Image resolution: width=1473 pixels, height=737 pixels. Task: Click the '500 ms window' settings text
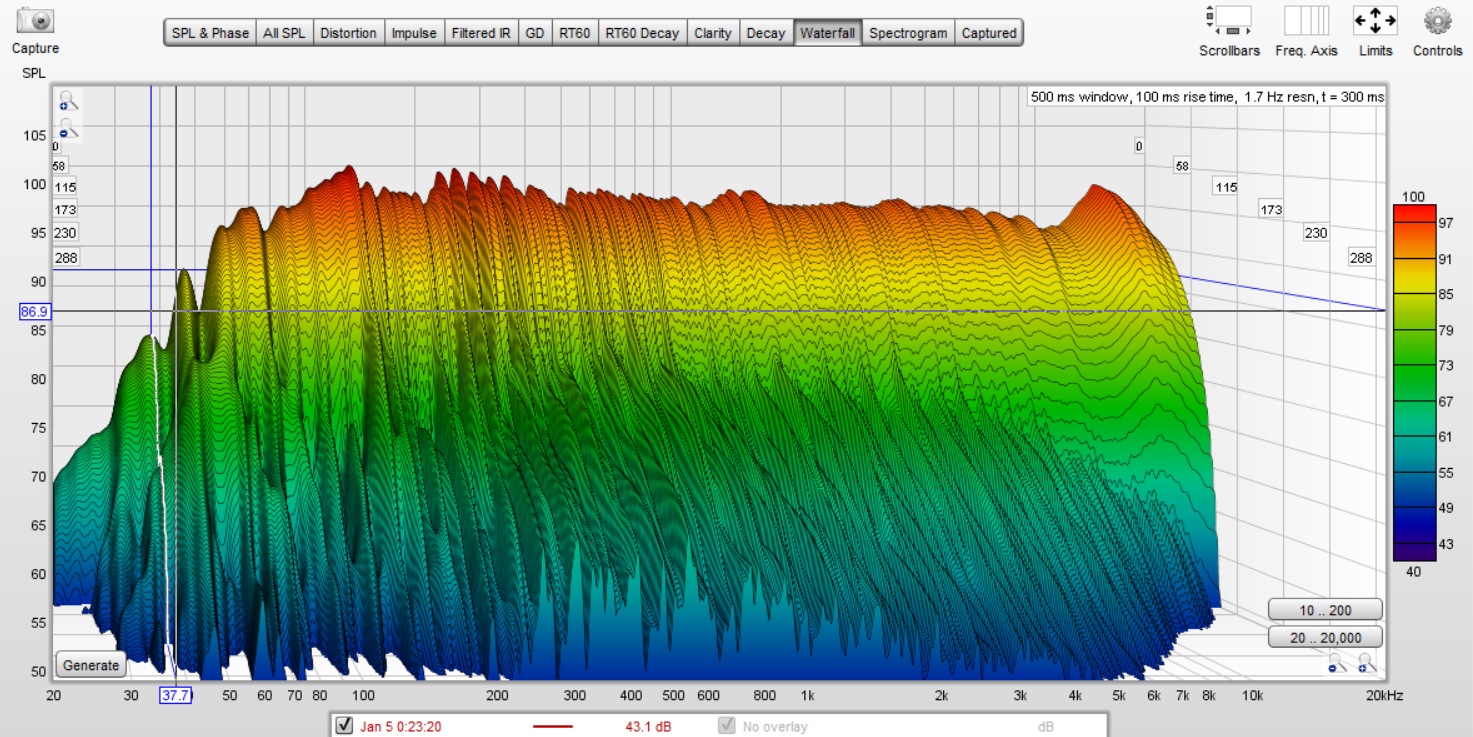tap(1207, 97)
